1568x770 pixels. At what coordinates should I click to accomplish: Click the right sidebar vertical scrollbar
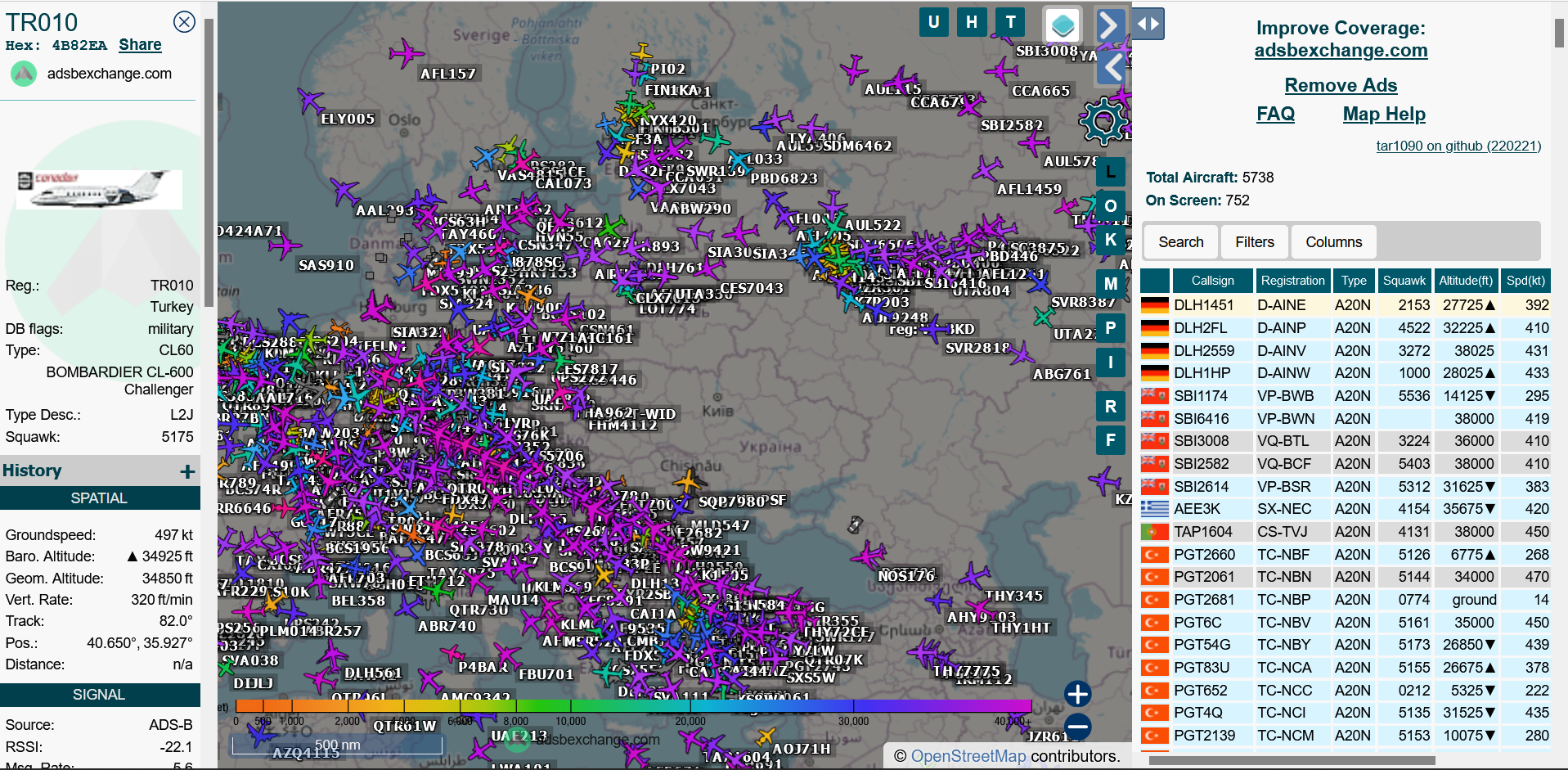coord(1560,33)
